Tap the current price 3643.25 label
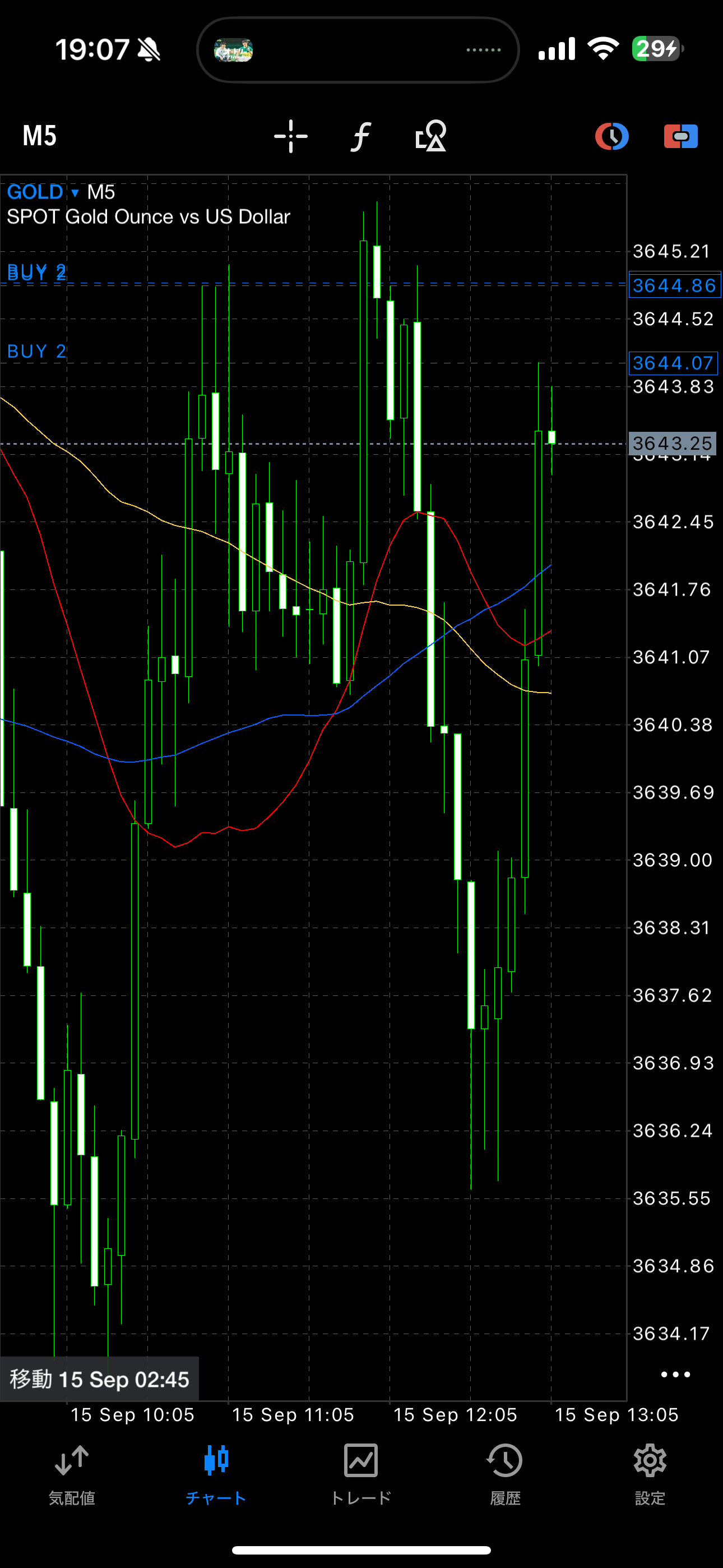The width and height of the screenshot is (723, 1568). pyautogui.click(x=672, y=443)
